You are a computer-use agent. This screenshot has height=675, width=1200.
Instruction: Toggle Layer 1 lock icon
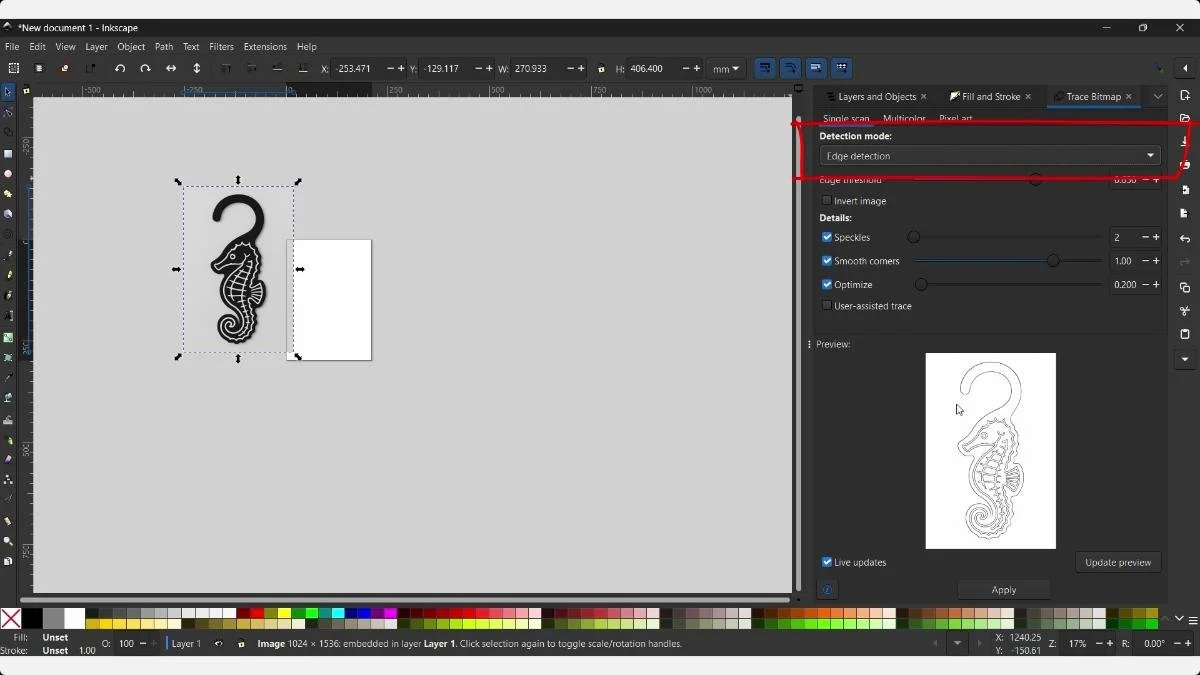(x=241, y=644)
